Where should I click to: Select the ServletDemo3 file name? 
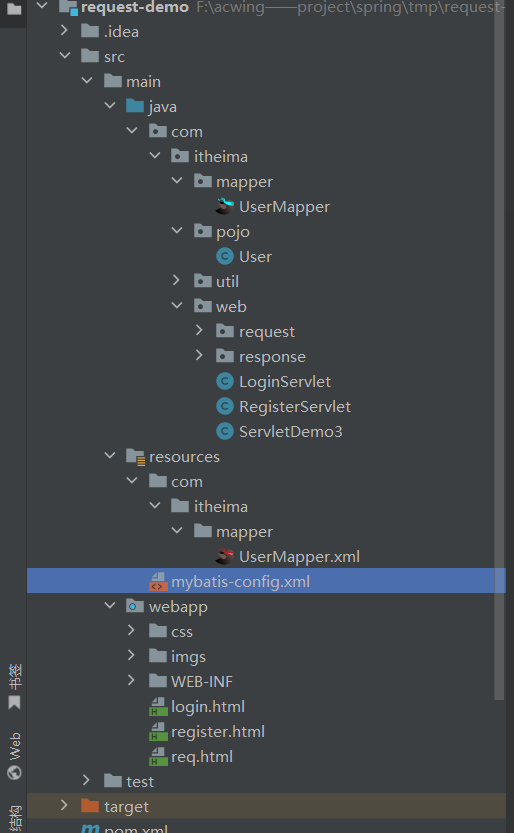click(290, 431)
